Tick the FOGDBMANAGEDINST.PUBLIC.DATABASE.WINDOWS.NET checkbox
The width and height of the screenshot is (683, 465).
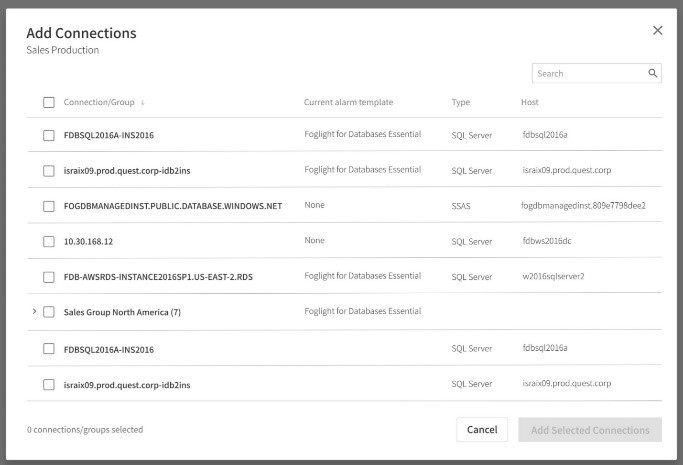click(49, 206)
